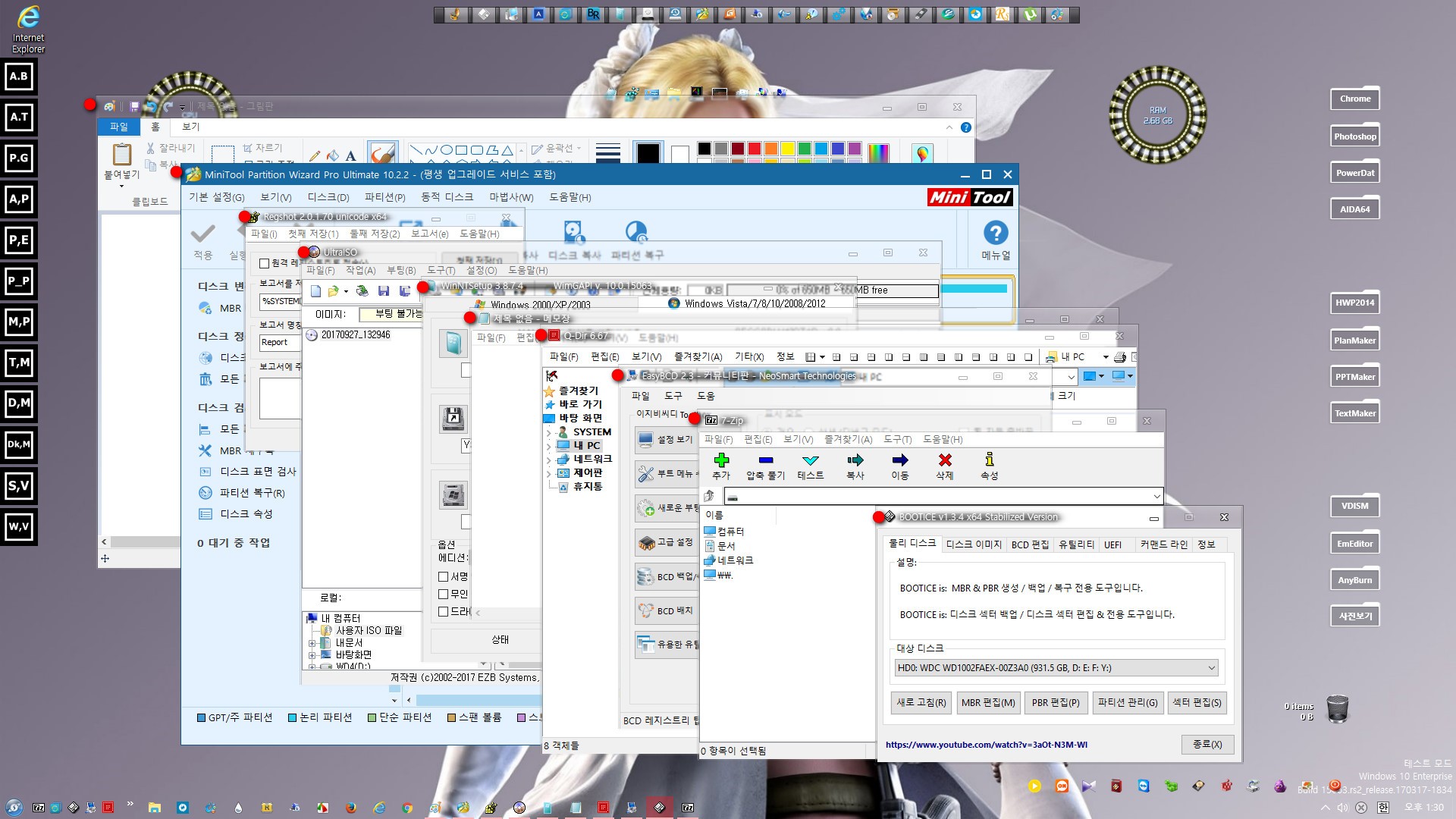Click the 7-Zip Extract (압축 풀기) icon
This screenshot has height=819, width=1456.
tap(765, 460)
